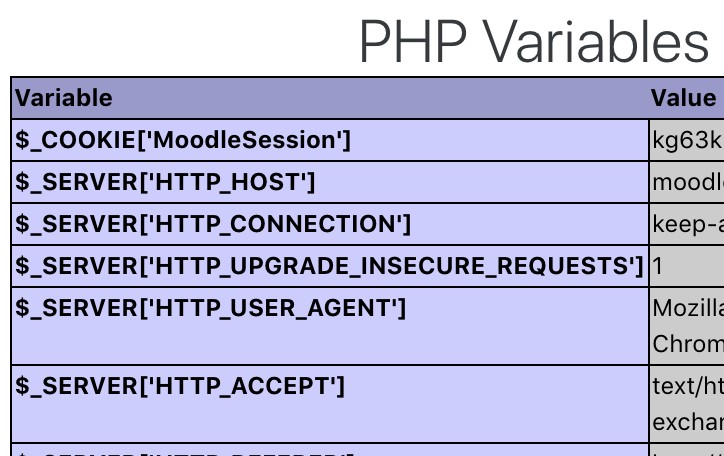Click the value 1 for upgrade insecure requests
724x456 pixels.
[658, 266]
